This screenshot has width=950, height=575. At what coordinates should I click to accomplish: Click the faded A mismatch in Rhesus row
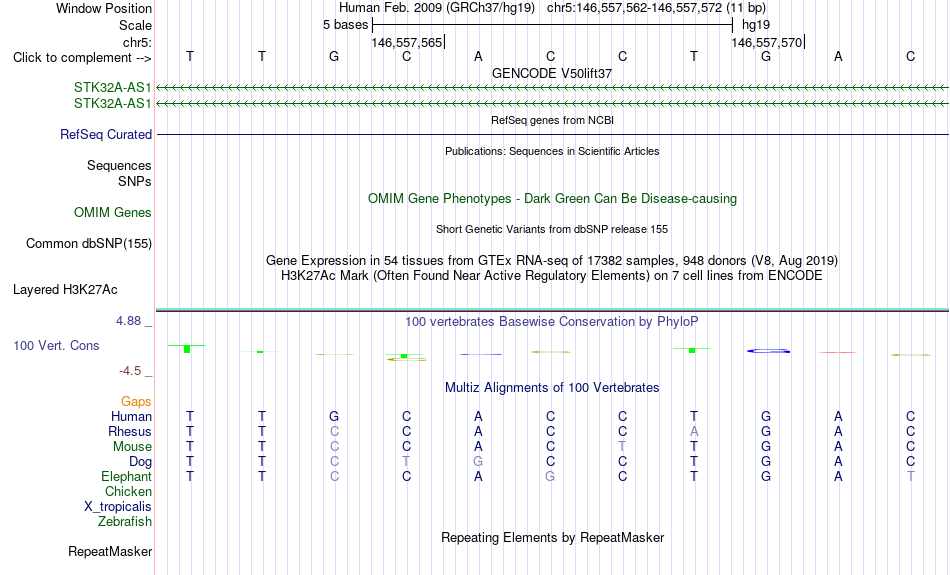pos(694,431)
